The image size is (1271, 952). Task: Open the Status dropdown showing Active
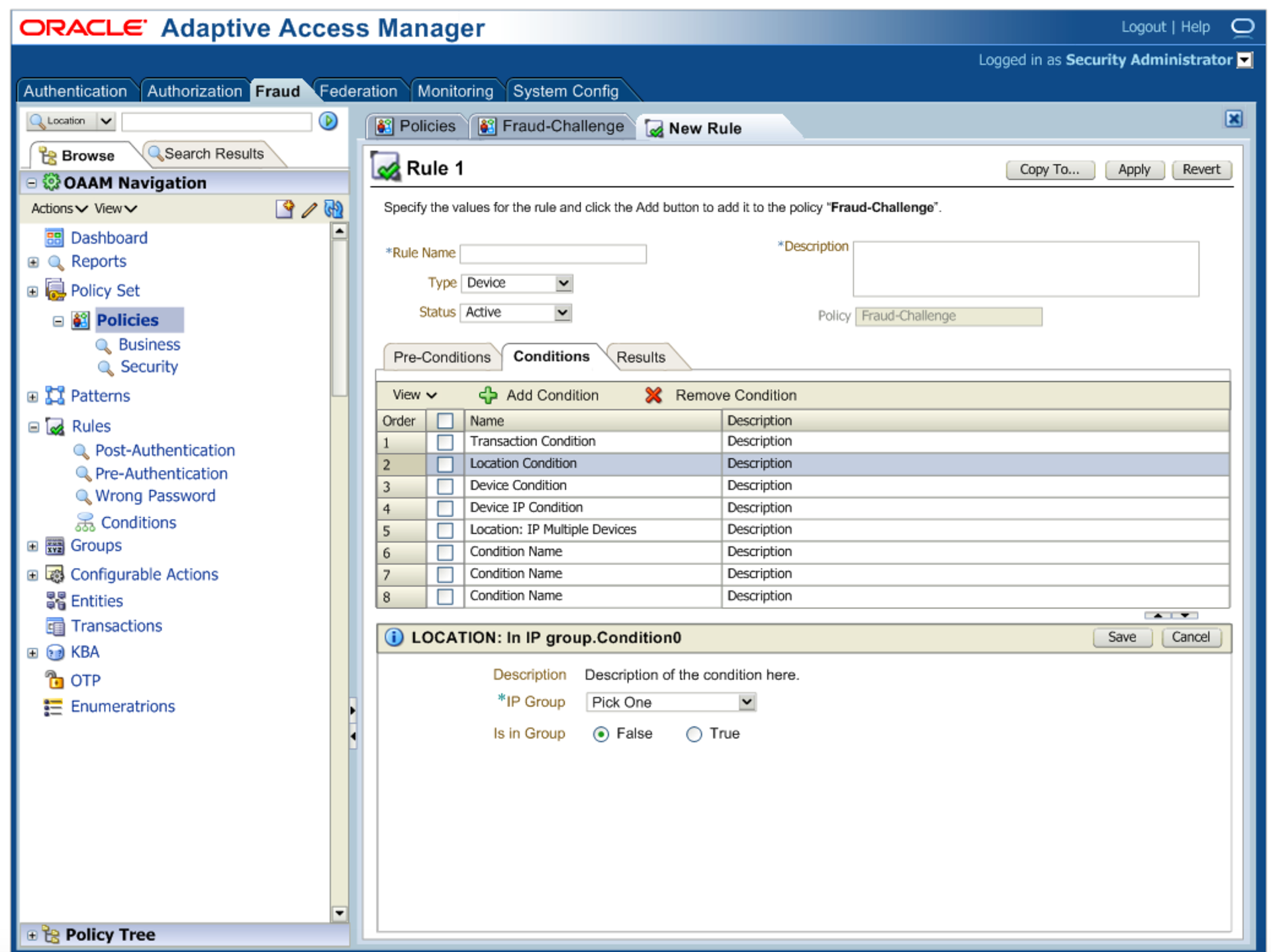point(516,312)
